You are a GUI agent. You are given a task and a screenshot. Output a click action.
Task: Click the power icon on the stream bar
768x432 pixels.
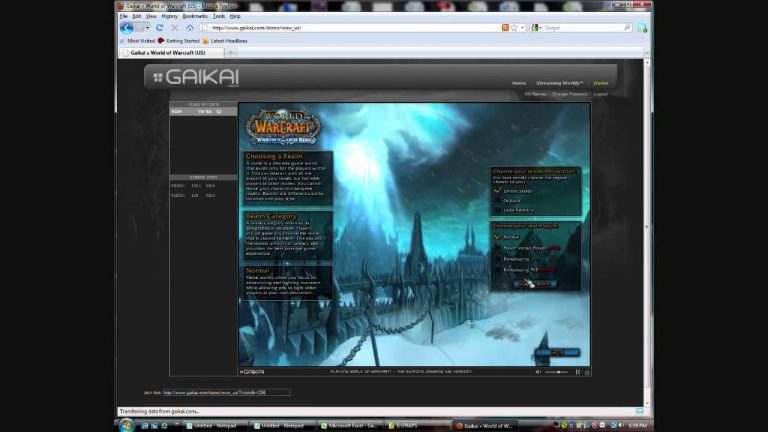[587, 372]
